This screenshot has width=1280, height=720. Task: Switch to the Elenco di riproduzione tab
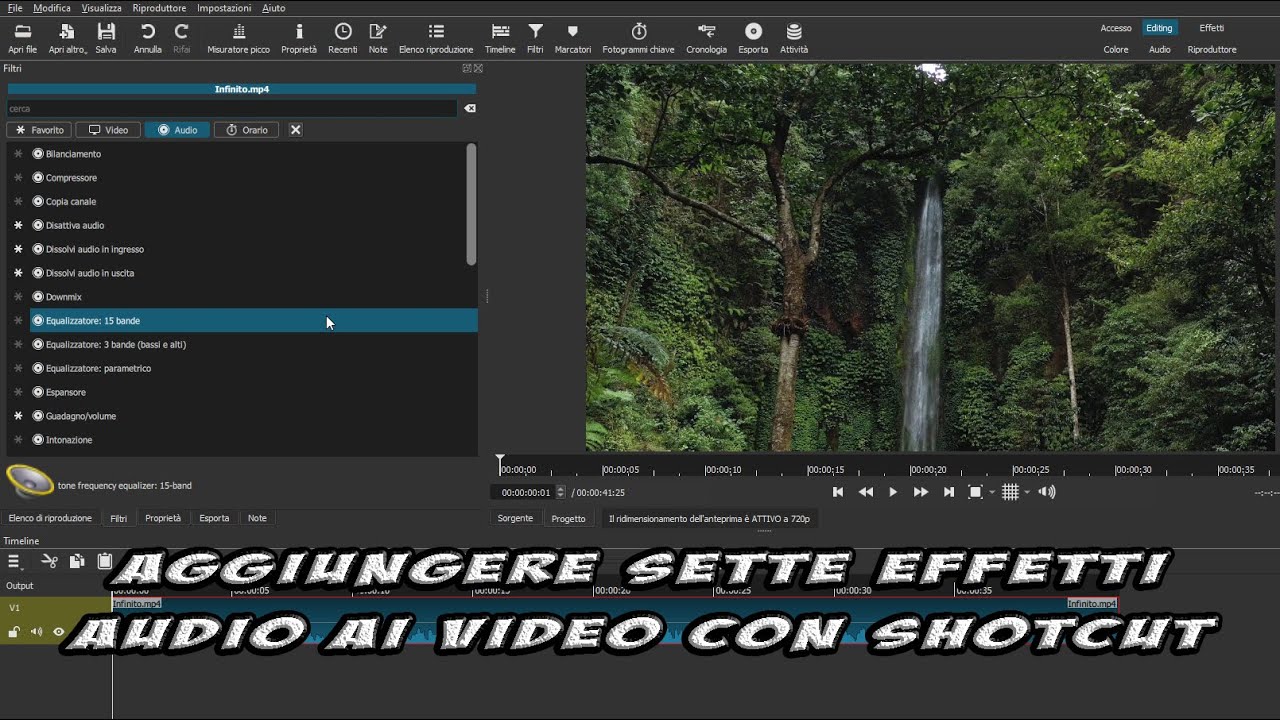tap(50, 518)
